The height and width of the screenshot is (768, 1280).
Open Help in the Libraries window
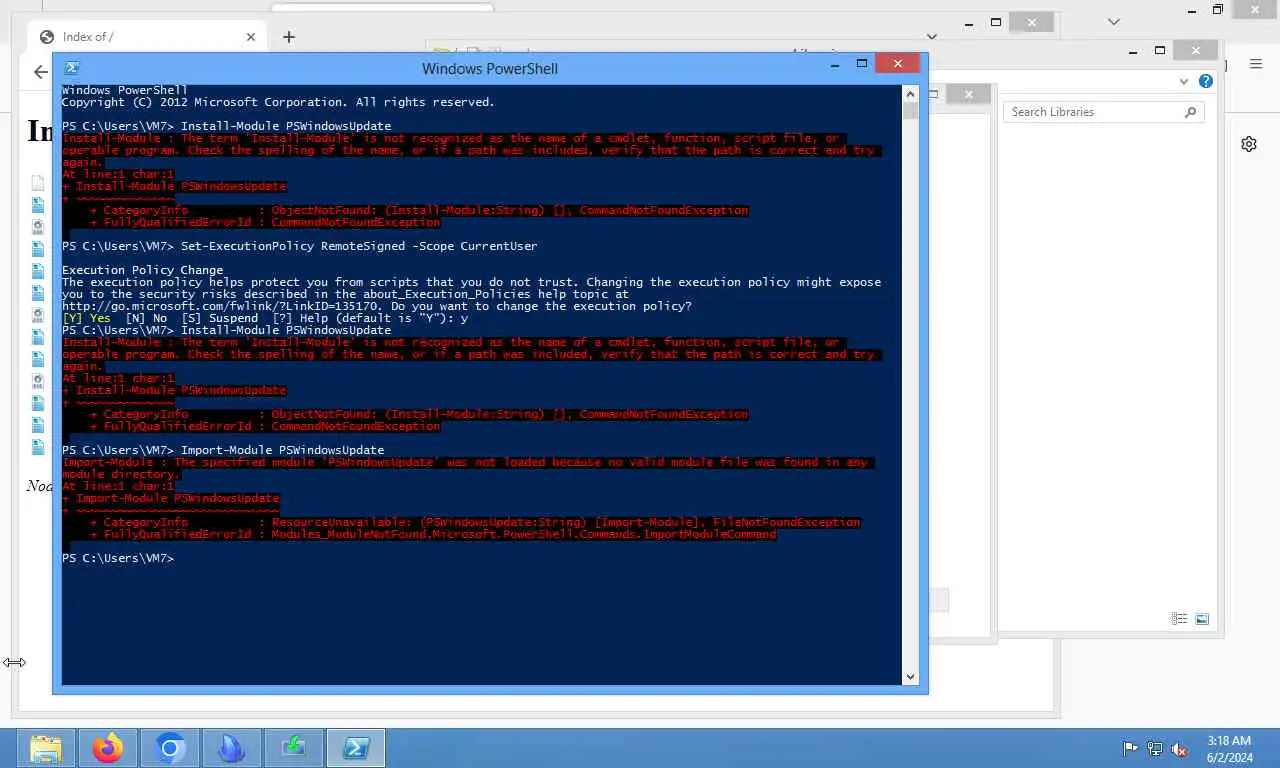1206,81
